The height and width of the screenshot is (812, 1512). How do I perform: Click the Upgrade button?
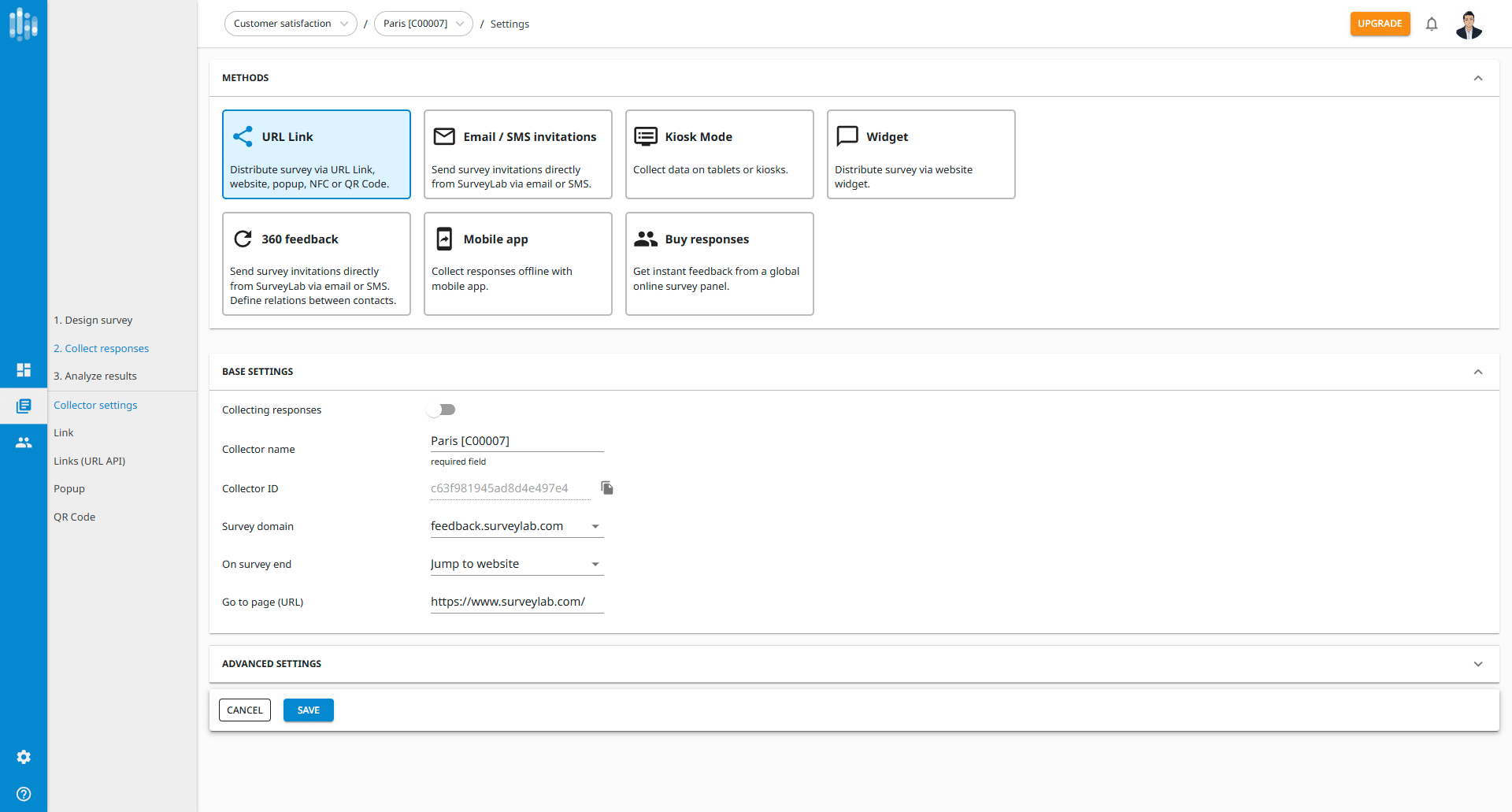tap(1380, 24)
